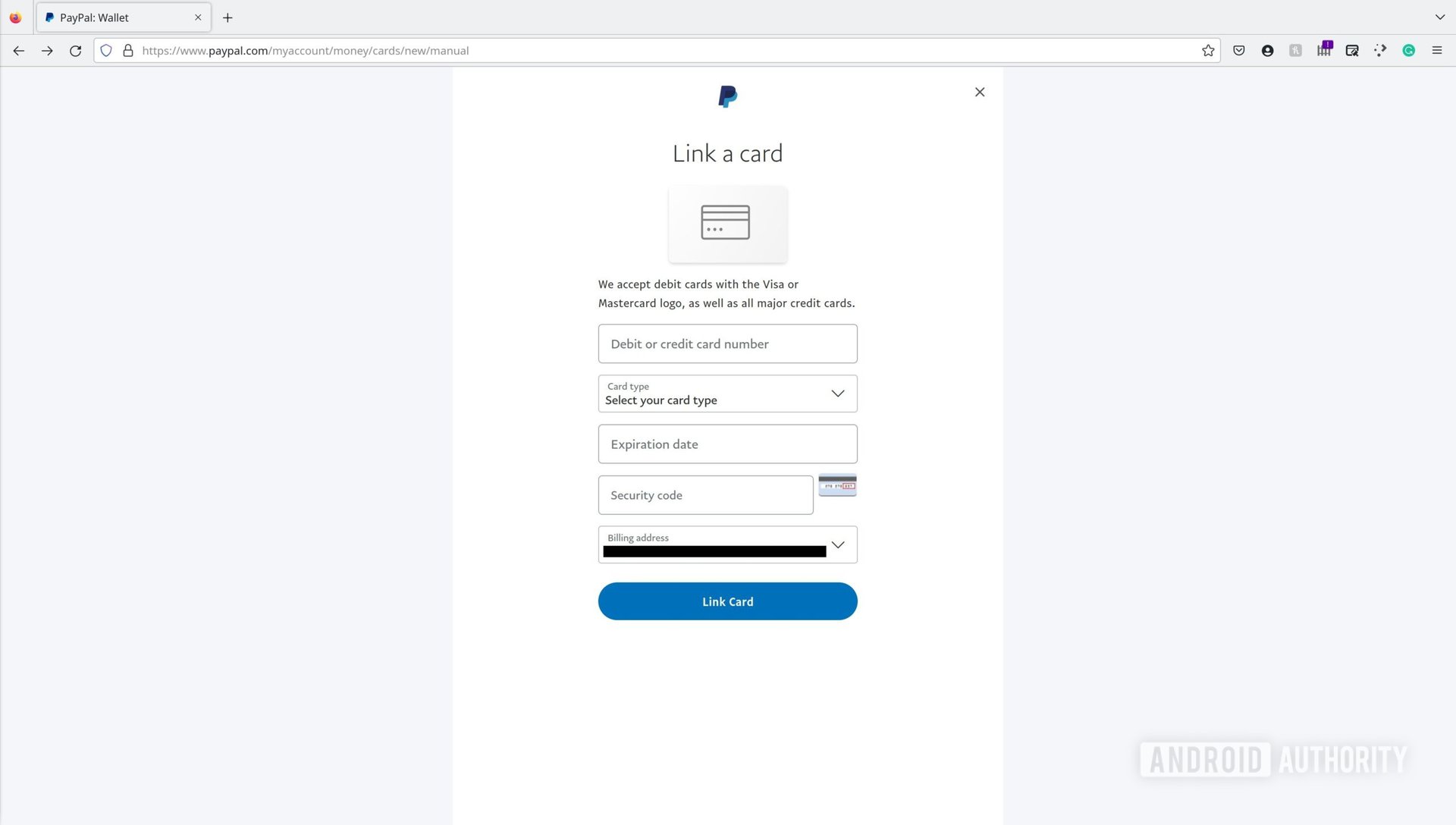Screen dimensions: 1456x825
Task: Click the Firefox back navigation arrow
Action: pyautogui.click(x=18, y=50)
